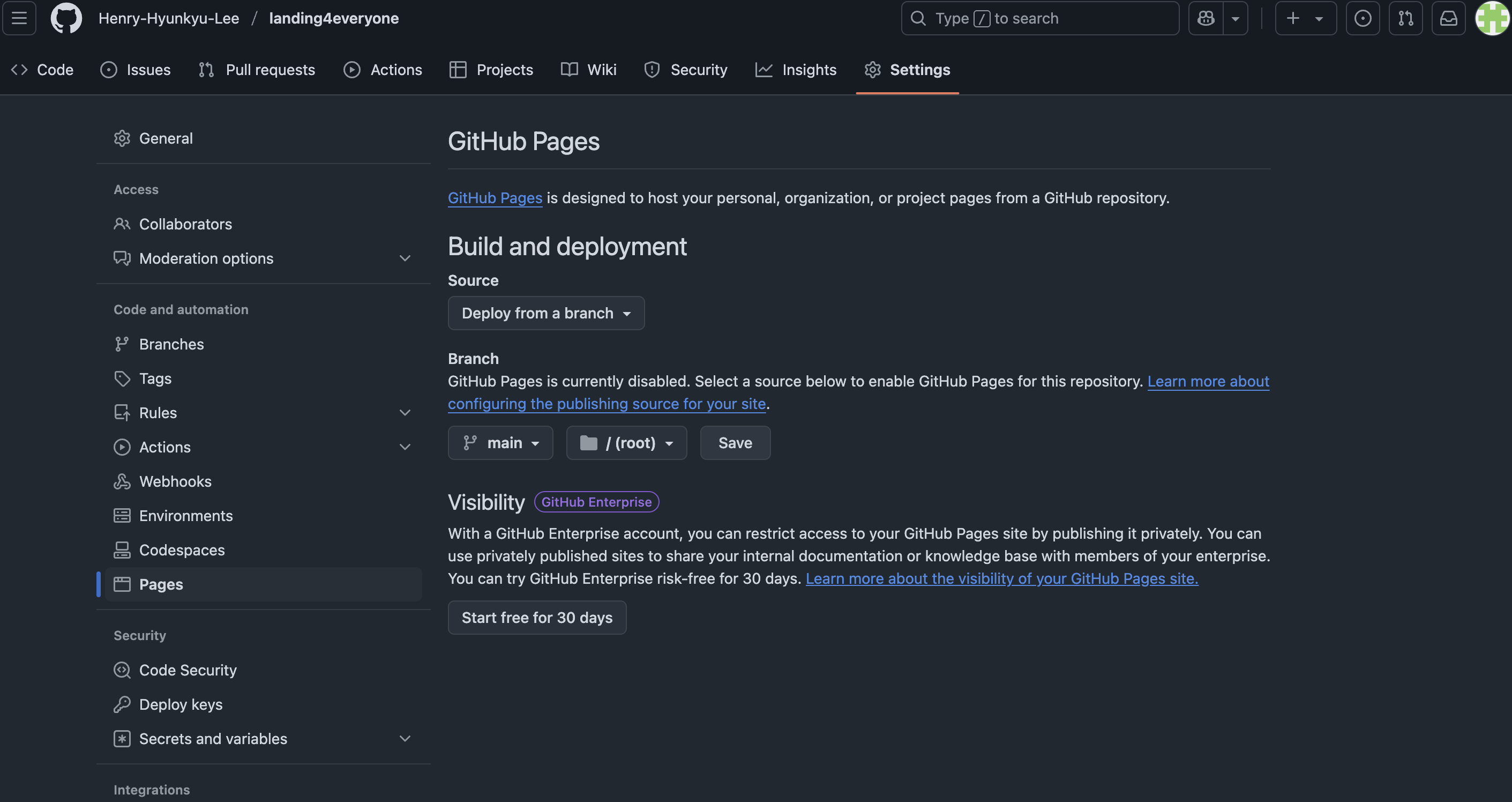Click the Branches text in sidebar

pyautogui.click(x=171, y=344)
